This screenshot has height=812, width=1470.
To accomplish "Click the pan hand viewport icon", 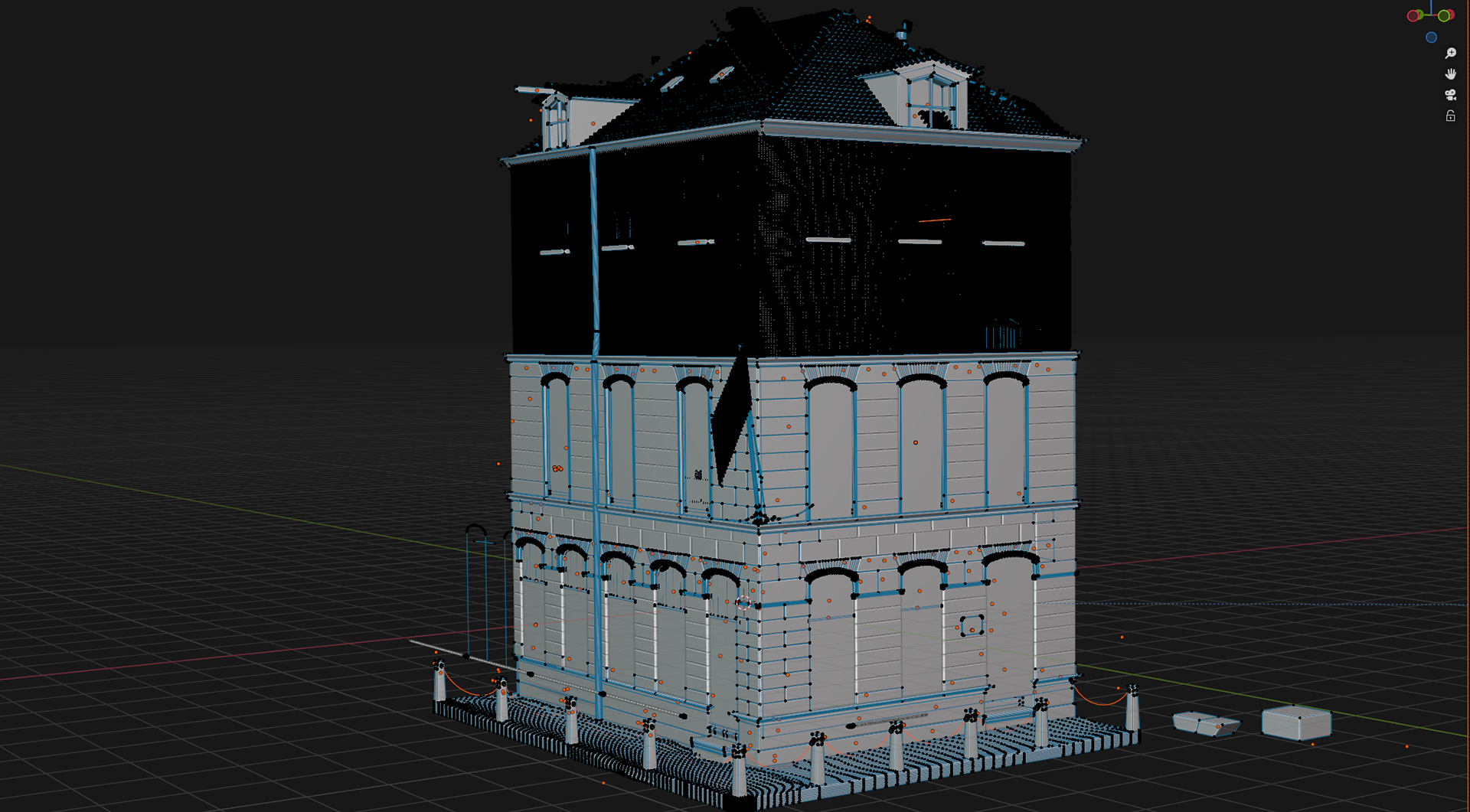I will pos(1450,74).
